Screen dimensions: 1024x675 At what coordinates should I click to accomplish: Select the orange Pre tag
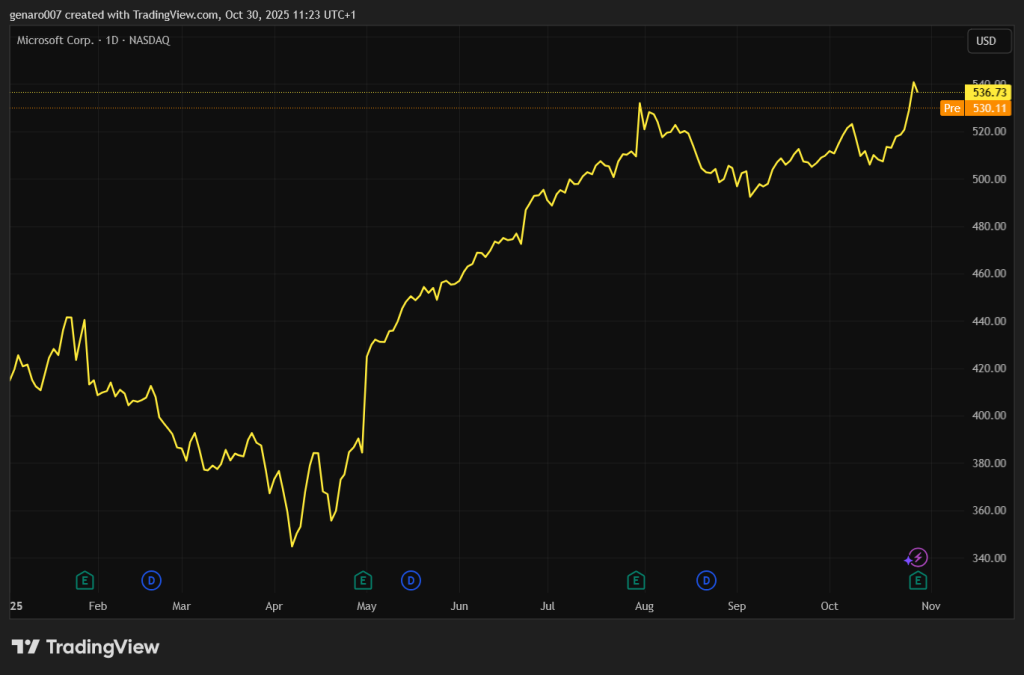[952, 108]
